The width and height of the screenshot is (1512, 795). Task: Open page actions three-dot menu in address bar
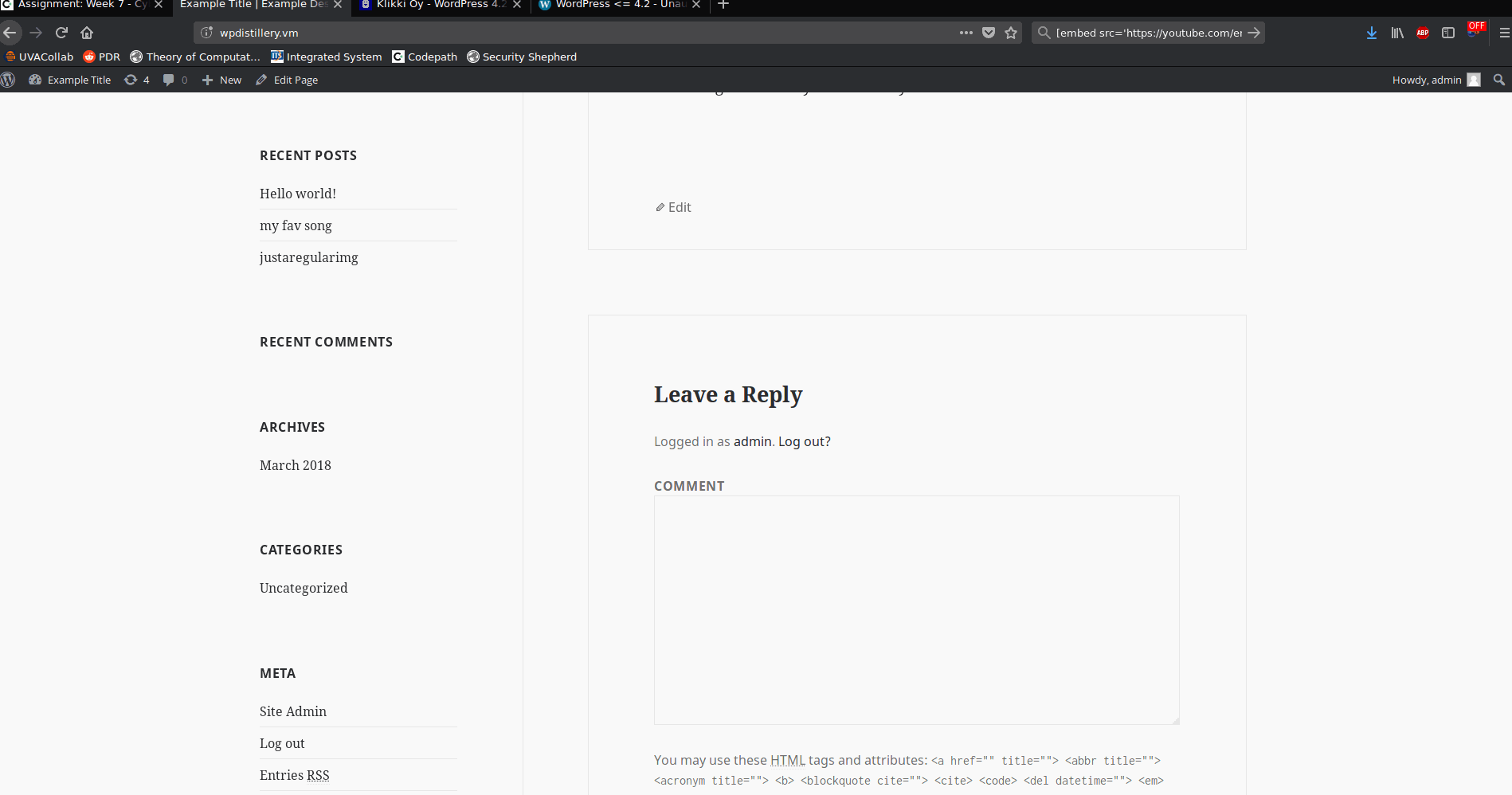(966, 33)
